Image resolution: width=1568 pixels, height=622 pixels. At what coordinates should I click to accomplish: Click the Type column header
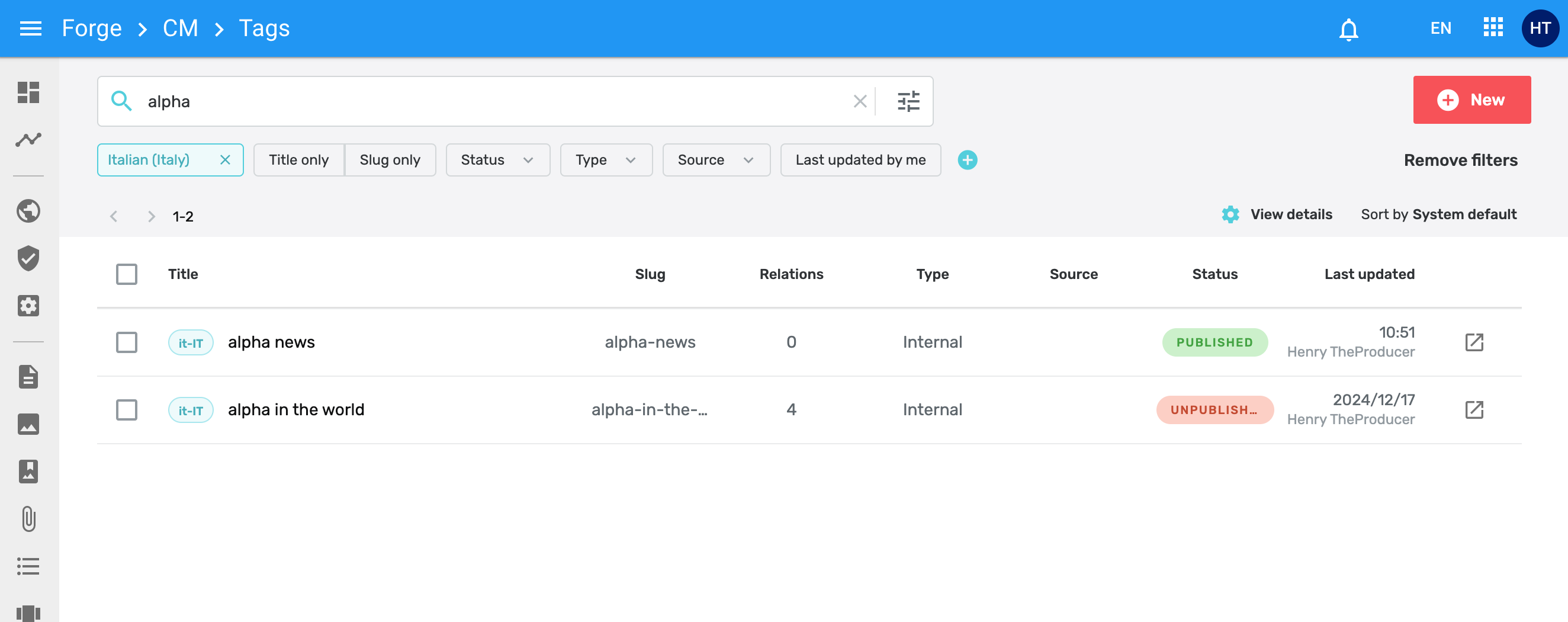[x=932, y=274]
